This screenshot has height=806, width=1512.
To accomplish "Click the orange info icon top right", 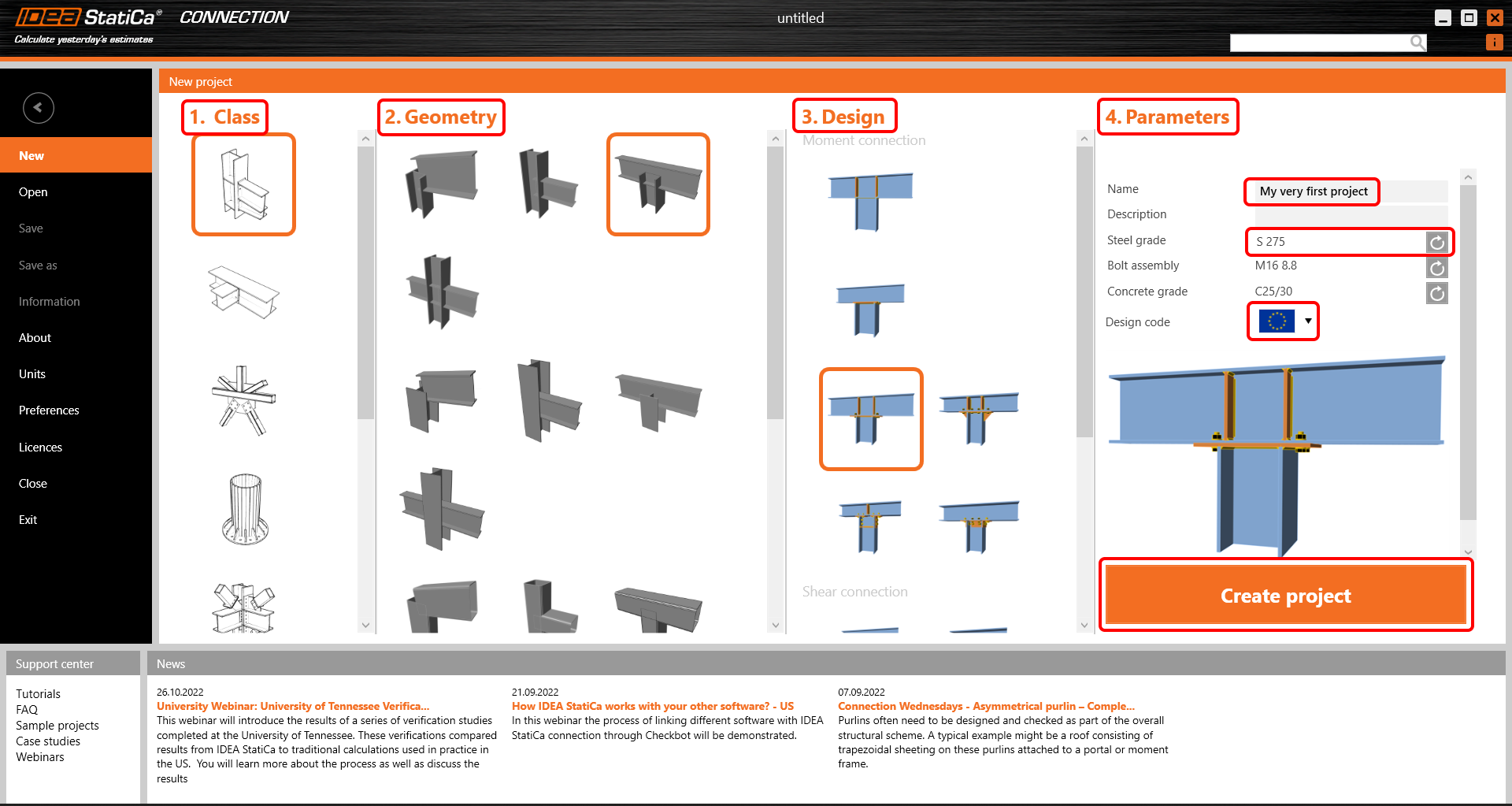I will tap(1494, 43).
